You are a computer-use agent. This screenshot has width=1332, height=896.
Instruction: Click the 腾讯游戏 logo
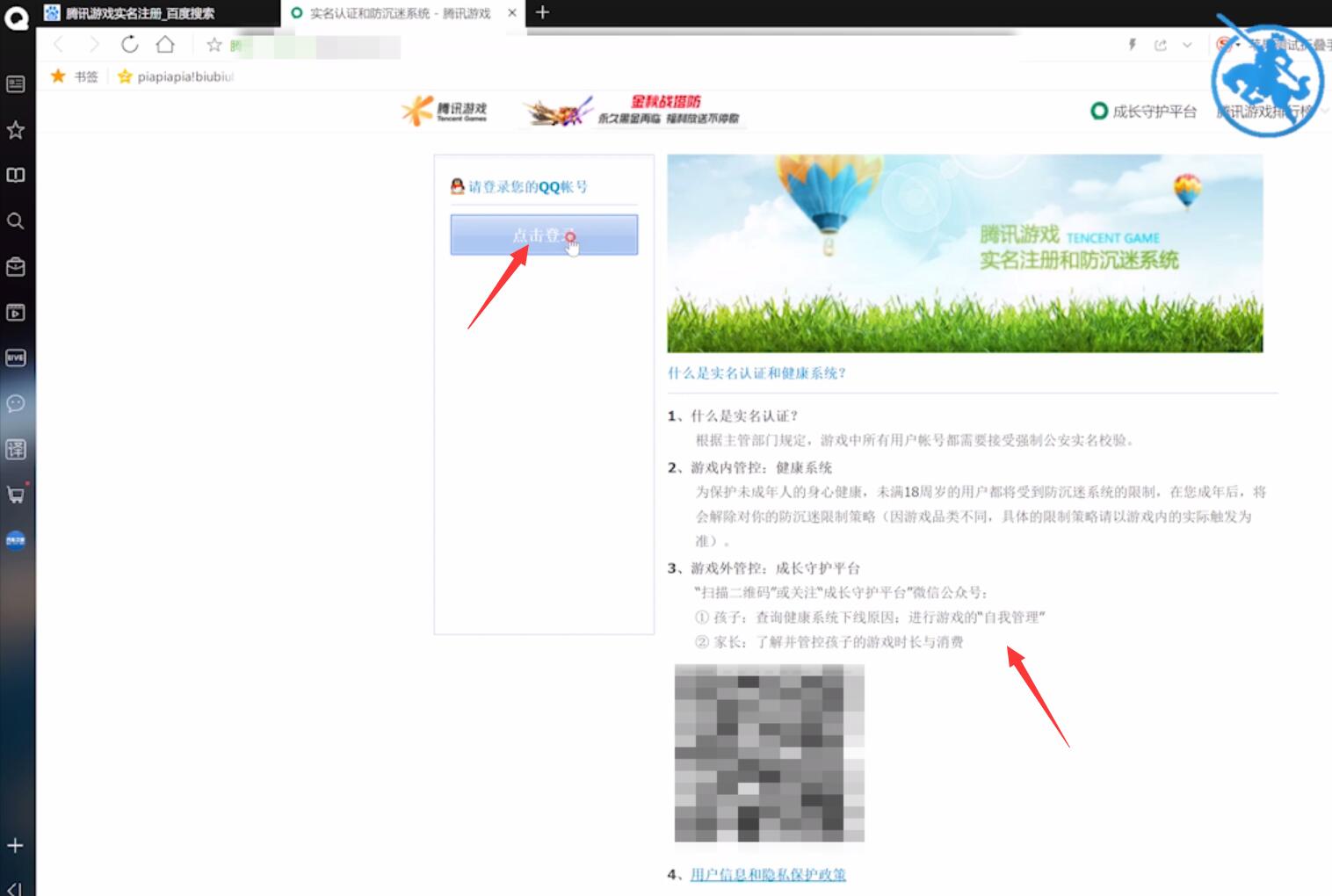click(444, 111)
